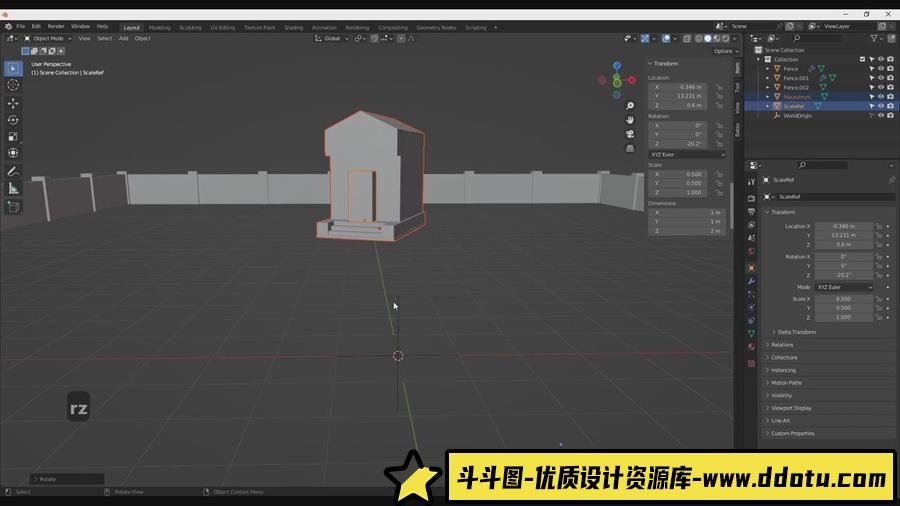Select the Cursor tool in the viewport toolbar

pyautogui.click(x=13, y=85)
